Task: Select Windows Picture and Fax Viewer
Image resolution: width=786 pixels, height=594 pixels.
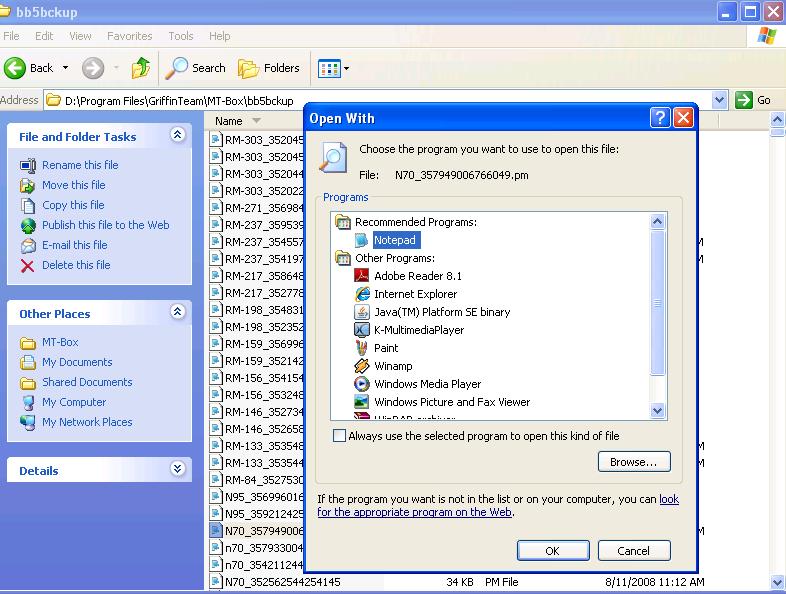Action: coord(452,402)
